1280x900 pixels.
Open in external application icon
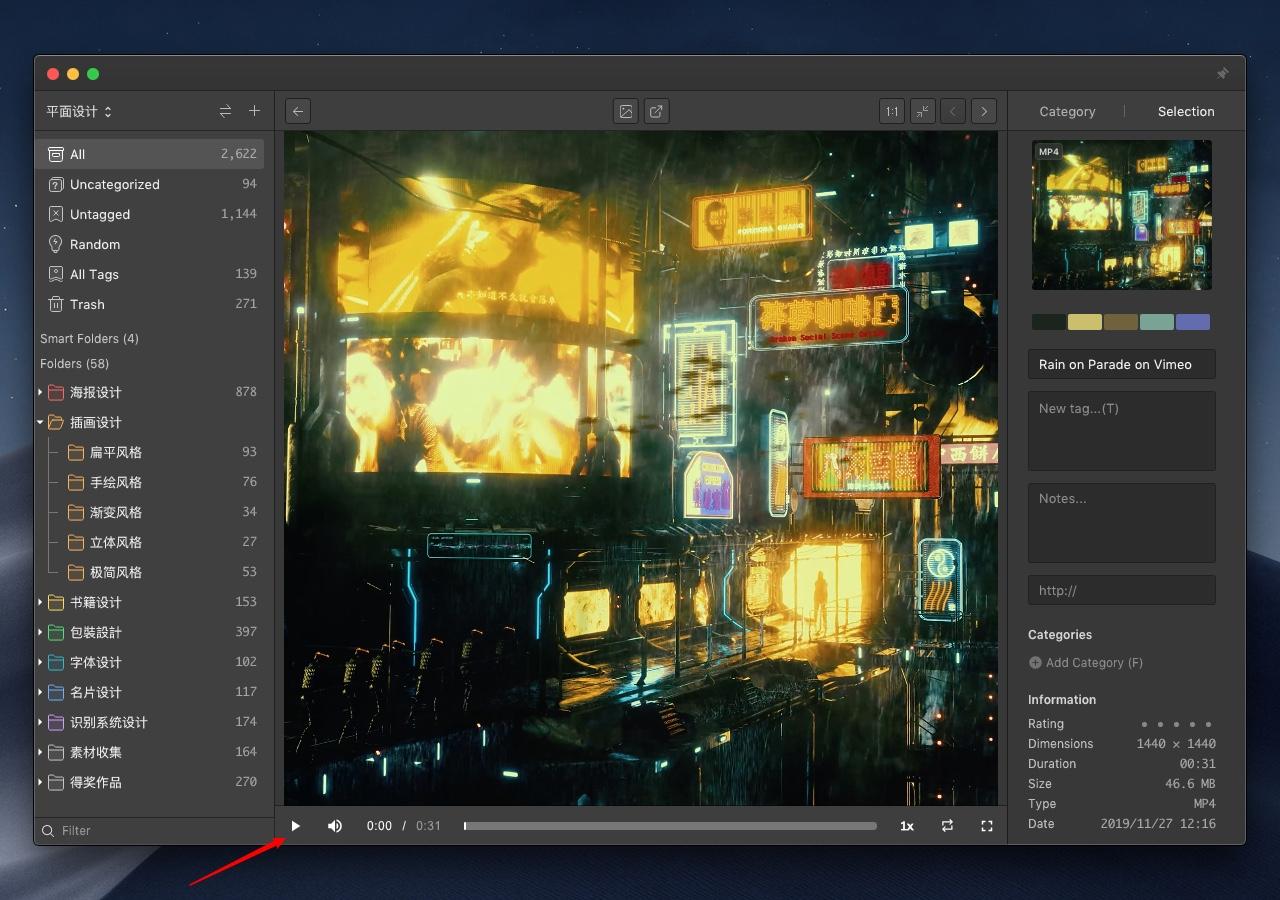656,112
